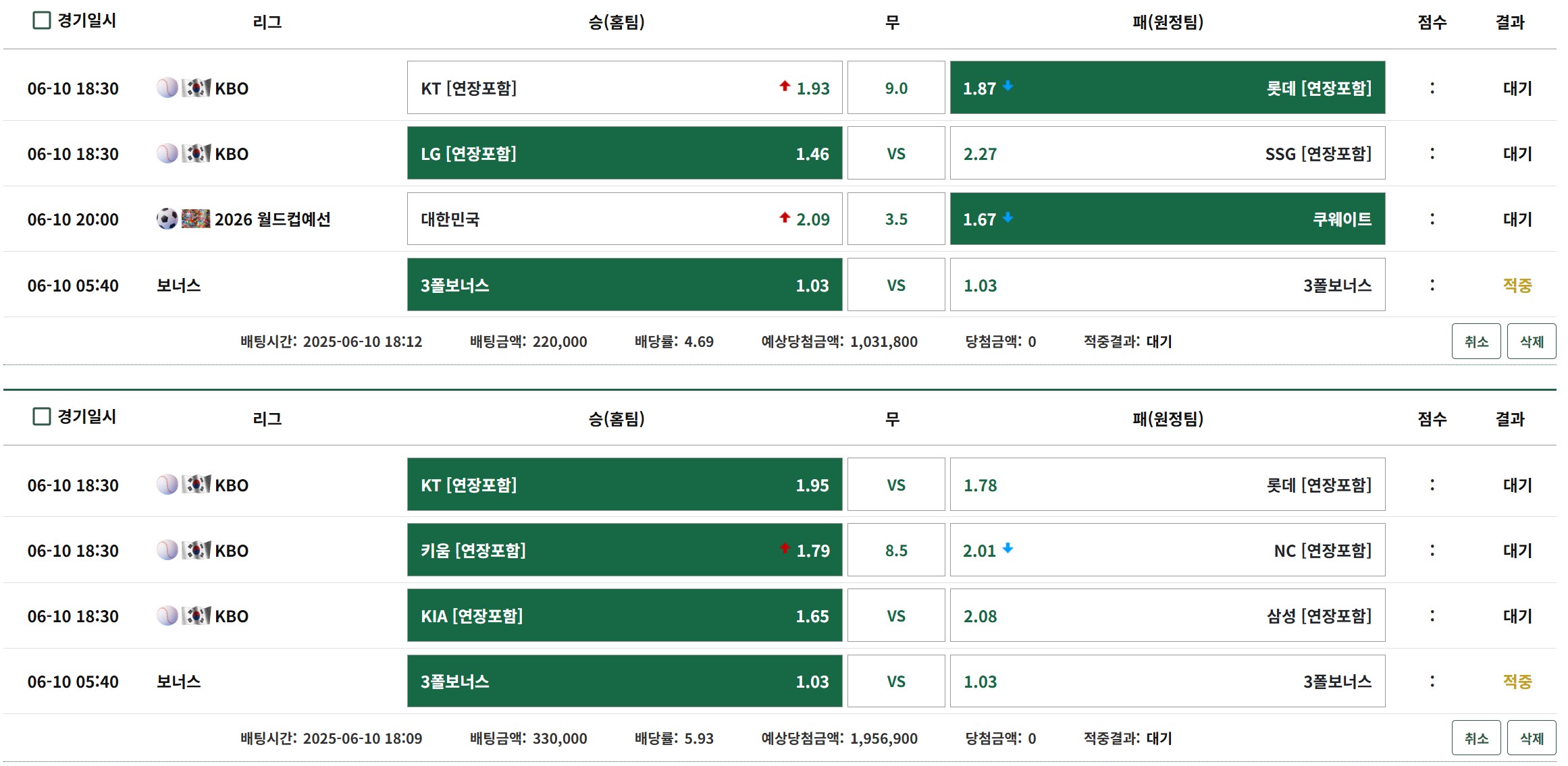1568x766 pixels.
Task: Tick the first slip's 경기일시 checkbox
Action: point(42,20)
